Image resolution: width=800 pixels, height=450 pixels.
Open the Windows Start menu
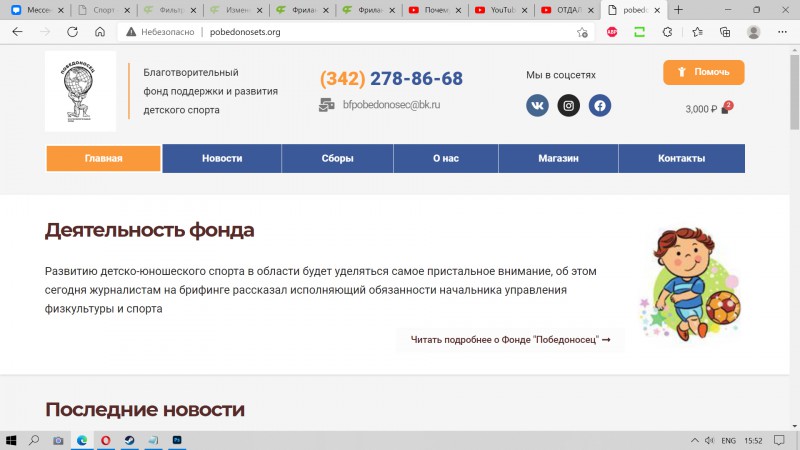tap(11, 440)
